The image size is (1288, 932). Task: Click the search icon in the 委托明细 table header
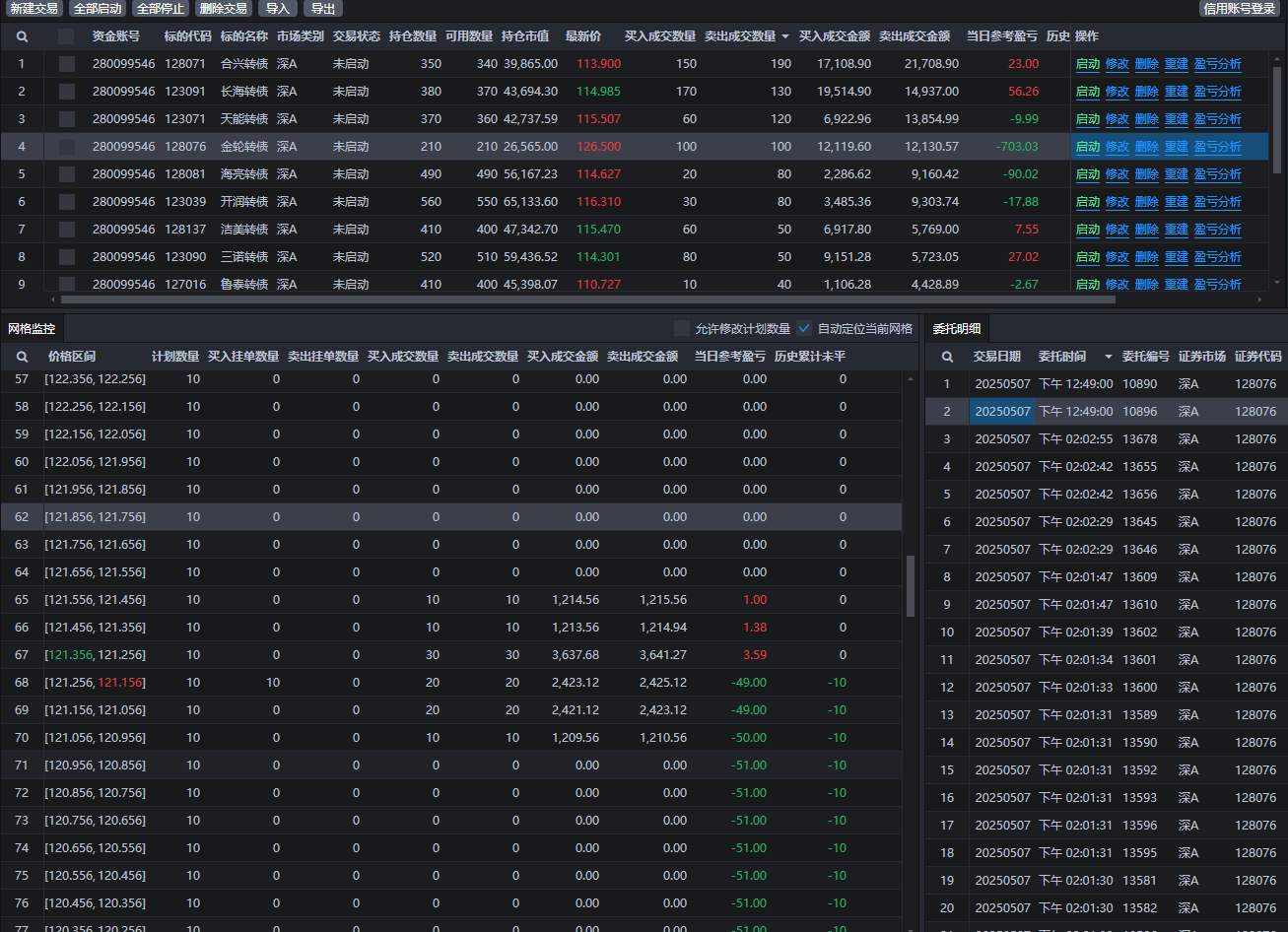(947, 357)
